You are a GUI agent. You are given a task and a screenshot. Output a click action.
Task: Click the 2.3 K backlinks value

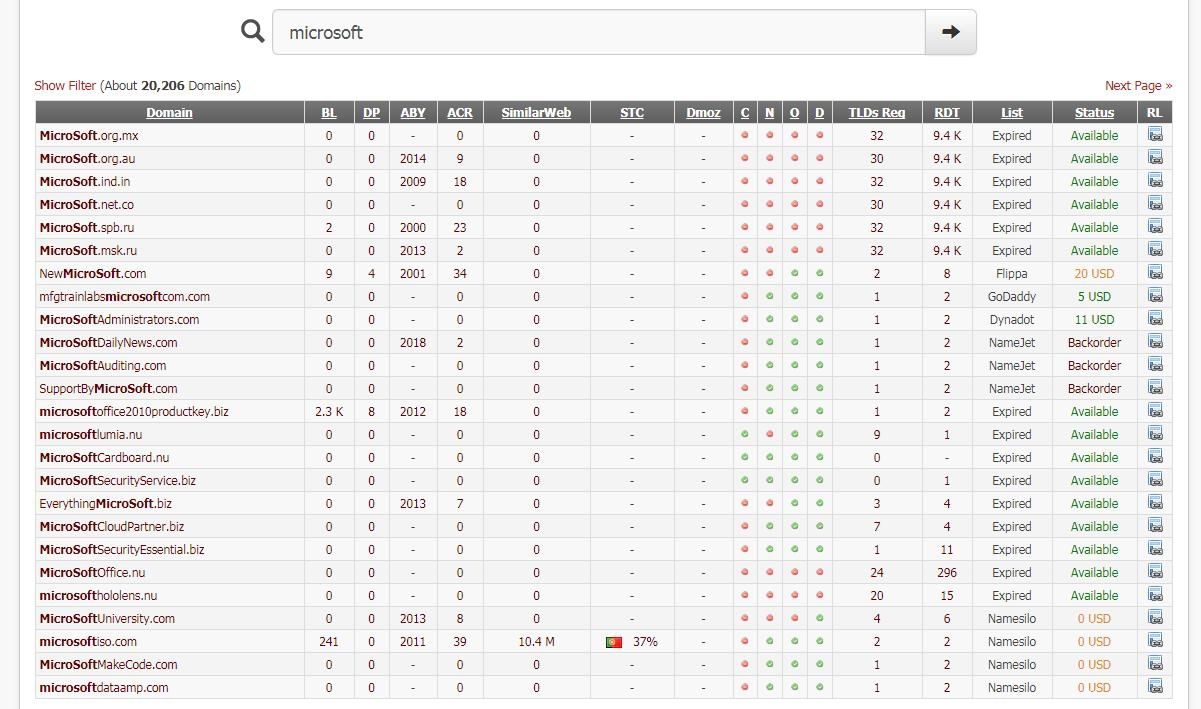point(329,411)
